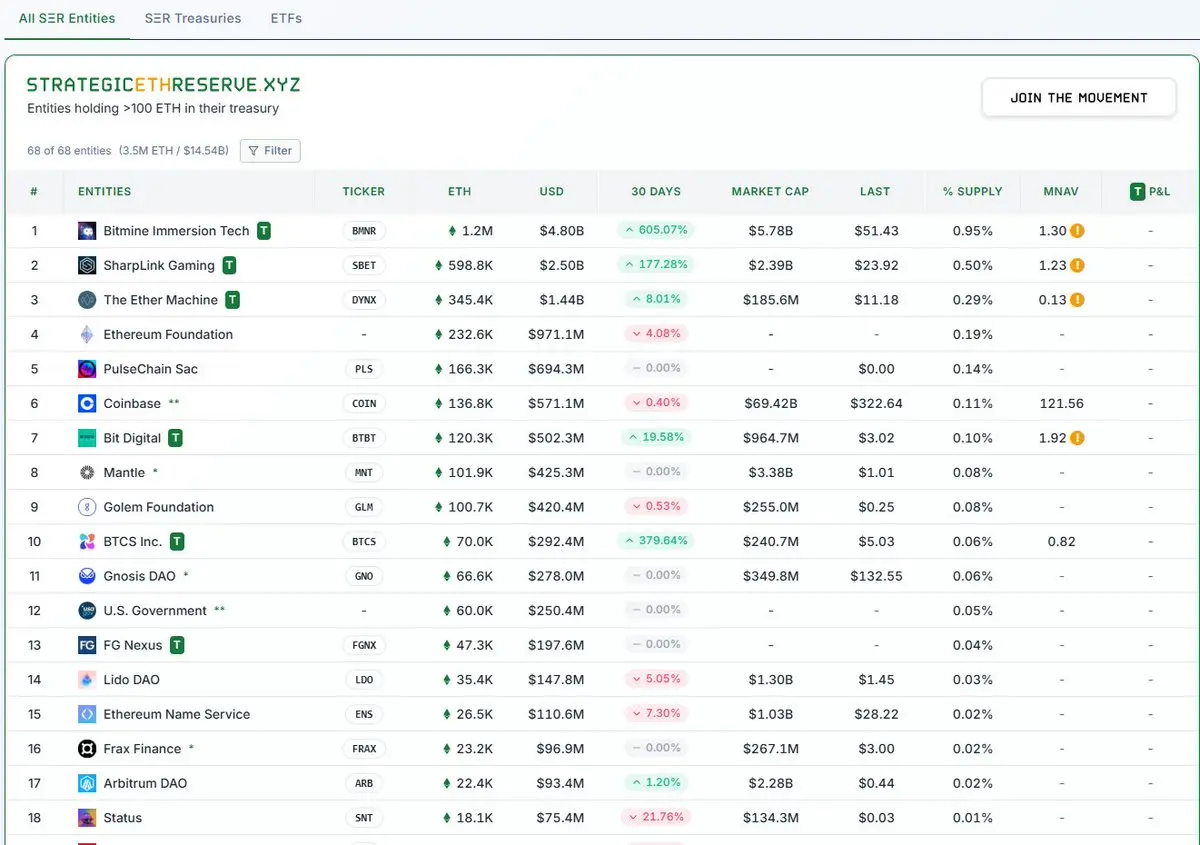Viewport: 1200px width, 845px height.
Task: Click the ENS ticker chip
Action: click(x=364, y=714)
